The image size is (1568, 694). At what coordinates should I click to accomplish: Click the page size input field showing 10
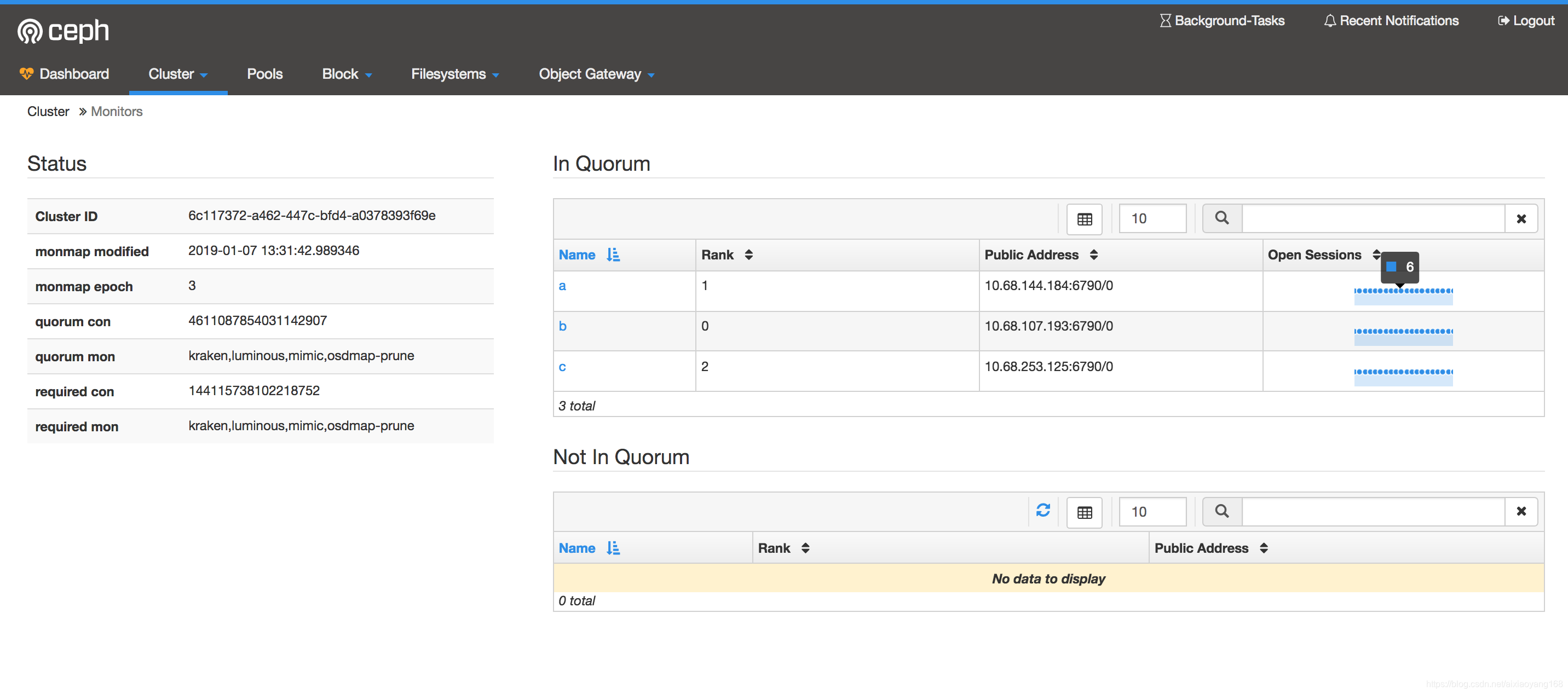click(1150, 218)
